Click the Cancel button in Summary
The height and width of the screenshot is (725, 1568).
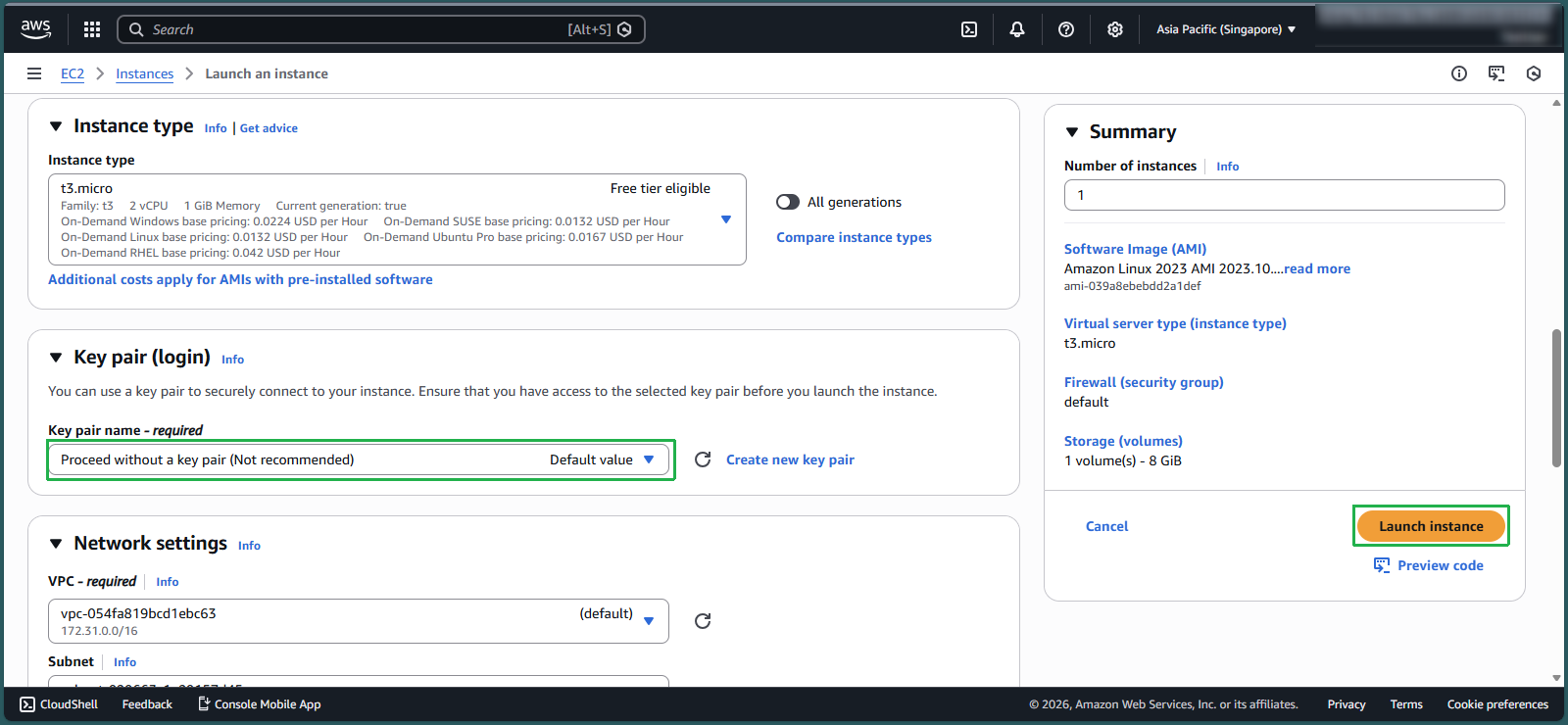coord(1106,526)
